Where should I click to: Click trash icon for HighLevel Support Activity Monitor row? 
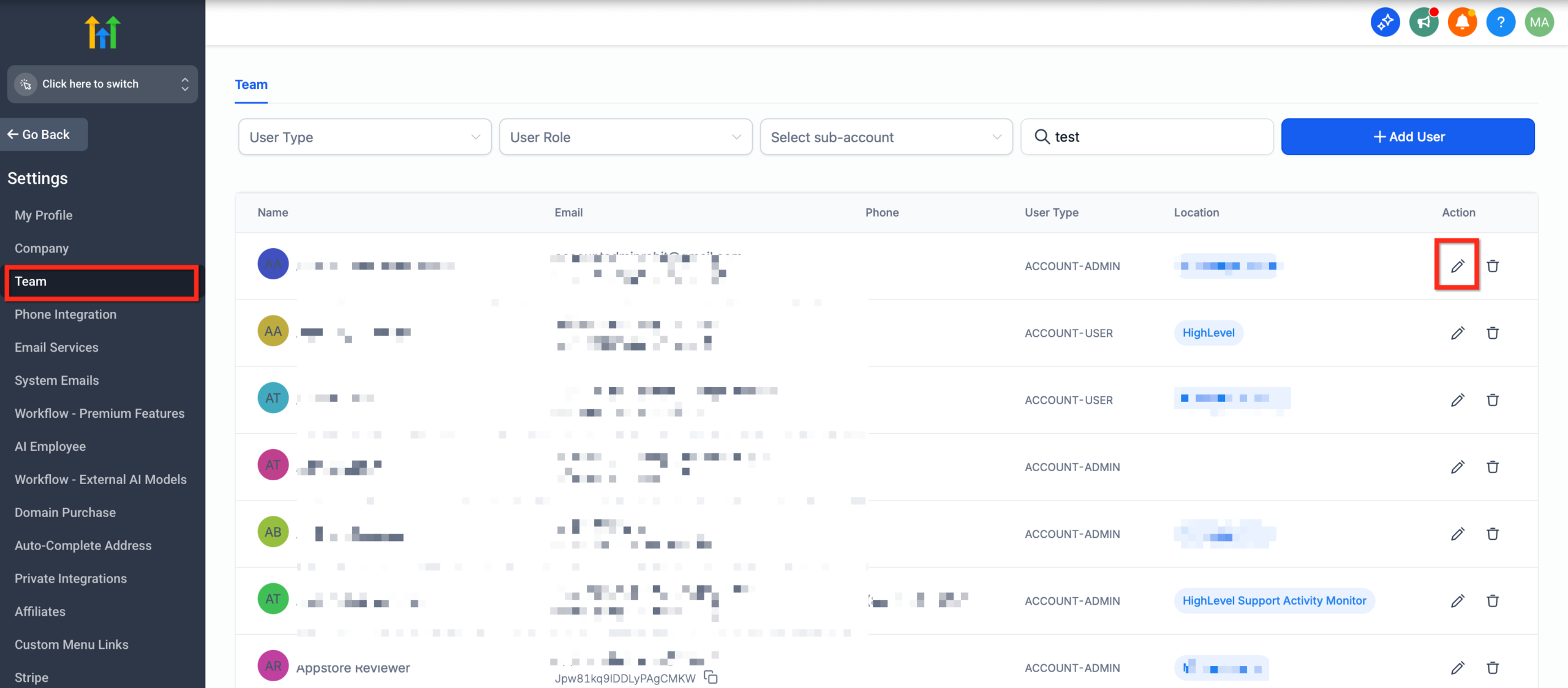[x=1493, y=600]
